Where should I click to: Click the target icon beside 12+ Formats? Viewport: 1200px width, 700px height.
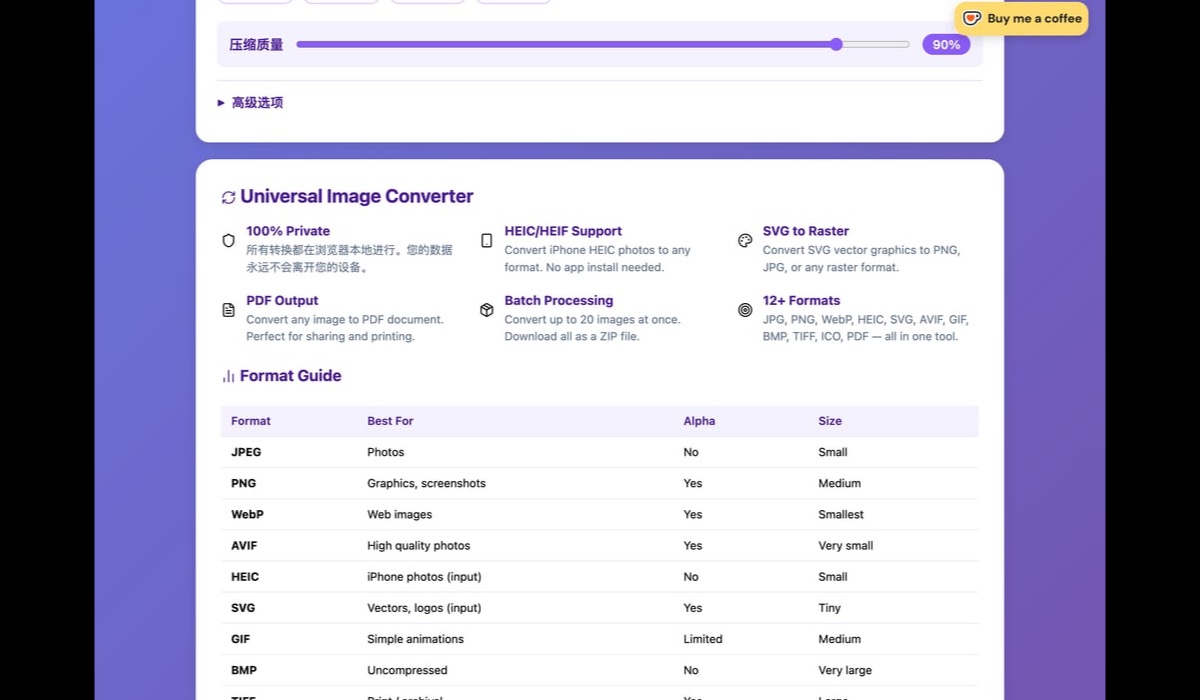744,310
